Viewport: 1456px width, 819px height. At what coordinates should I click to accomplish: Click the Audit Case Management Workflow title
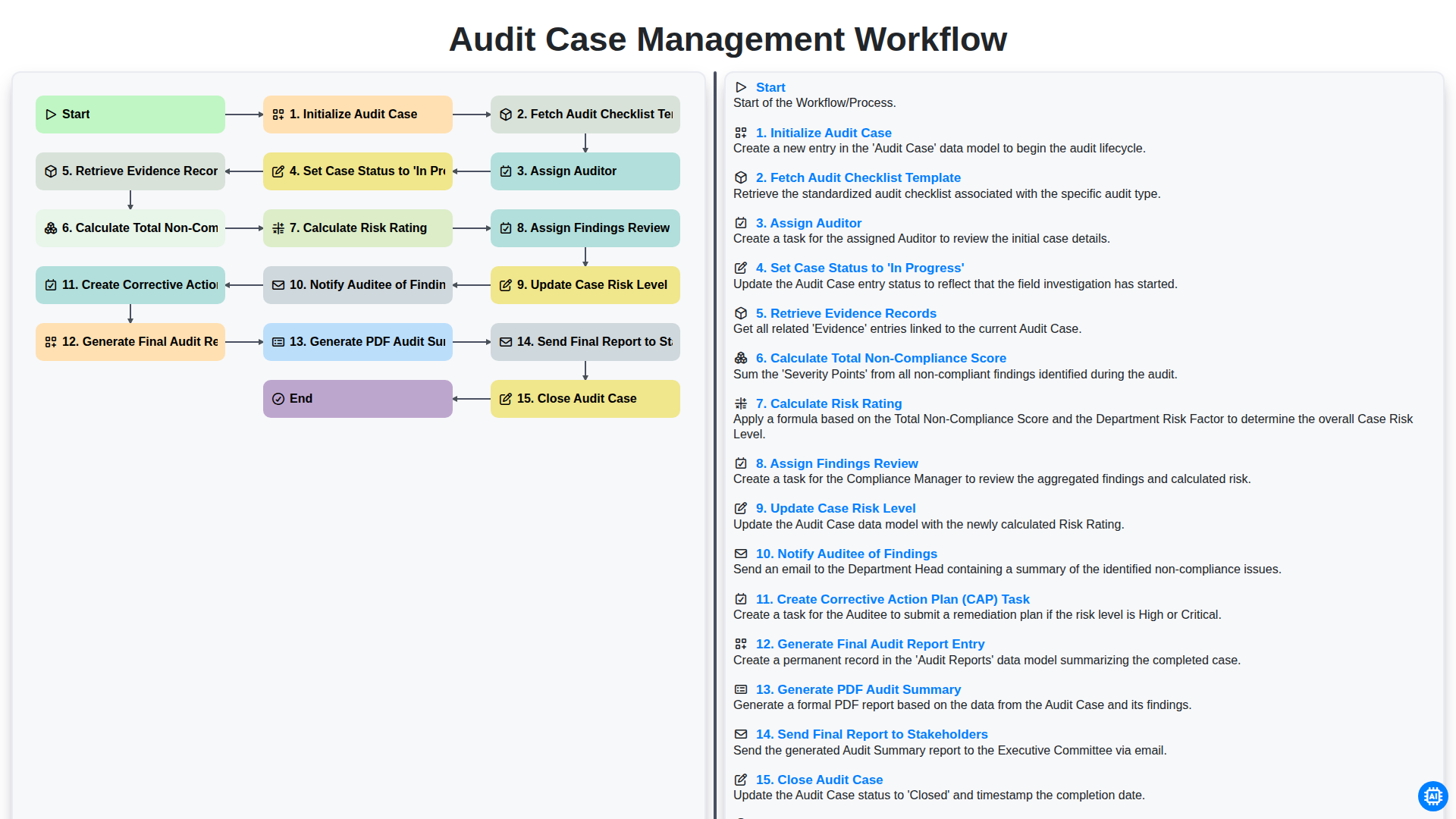click(728, 39)
